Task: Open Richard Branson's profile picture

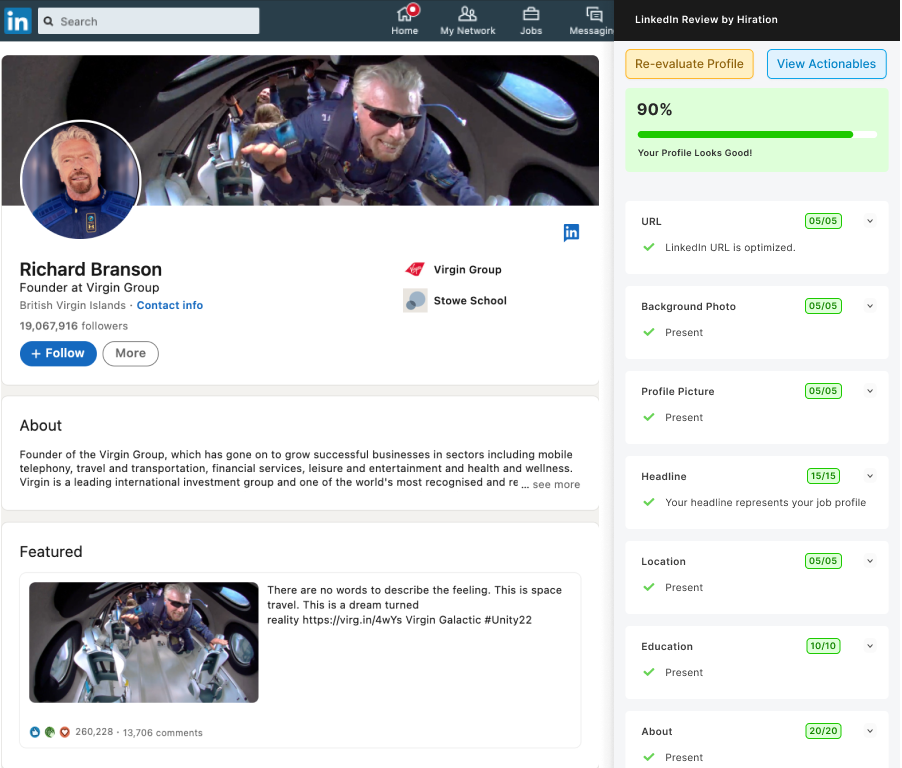Action: 81,179
